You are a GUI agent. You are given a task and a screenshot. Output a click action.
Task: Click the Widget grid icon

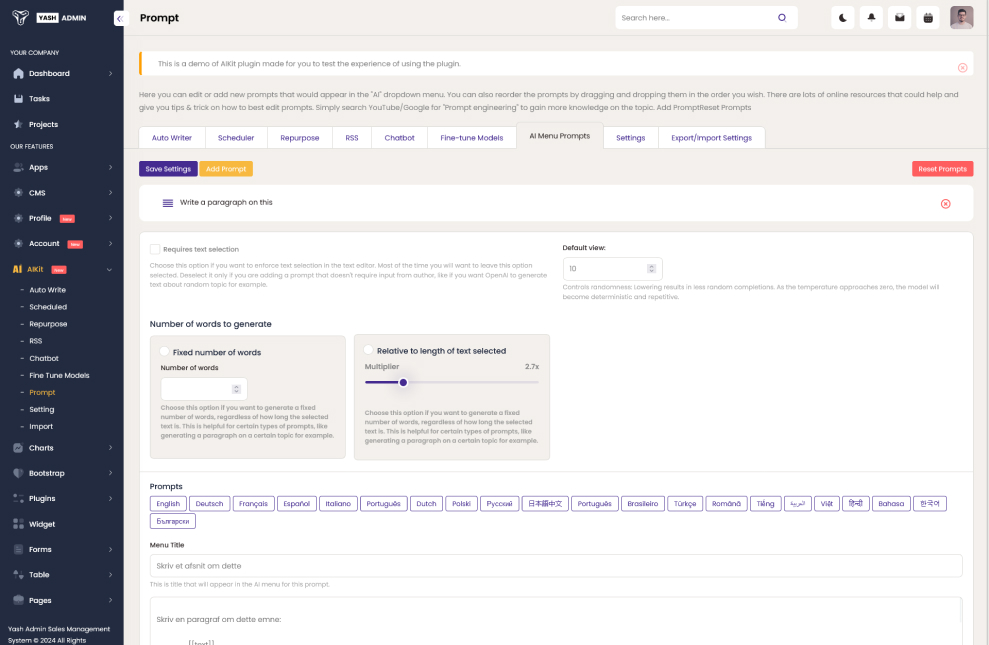click(x=18, y=524)
